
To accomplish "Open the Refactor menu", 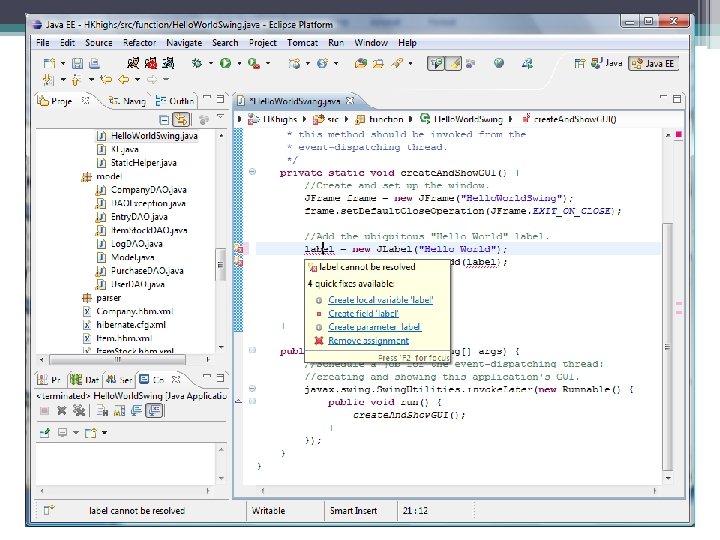I will (139, 43).
